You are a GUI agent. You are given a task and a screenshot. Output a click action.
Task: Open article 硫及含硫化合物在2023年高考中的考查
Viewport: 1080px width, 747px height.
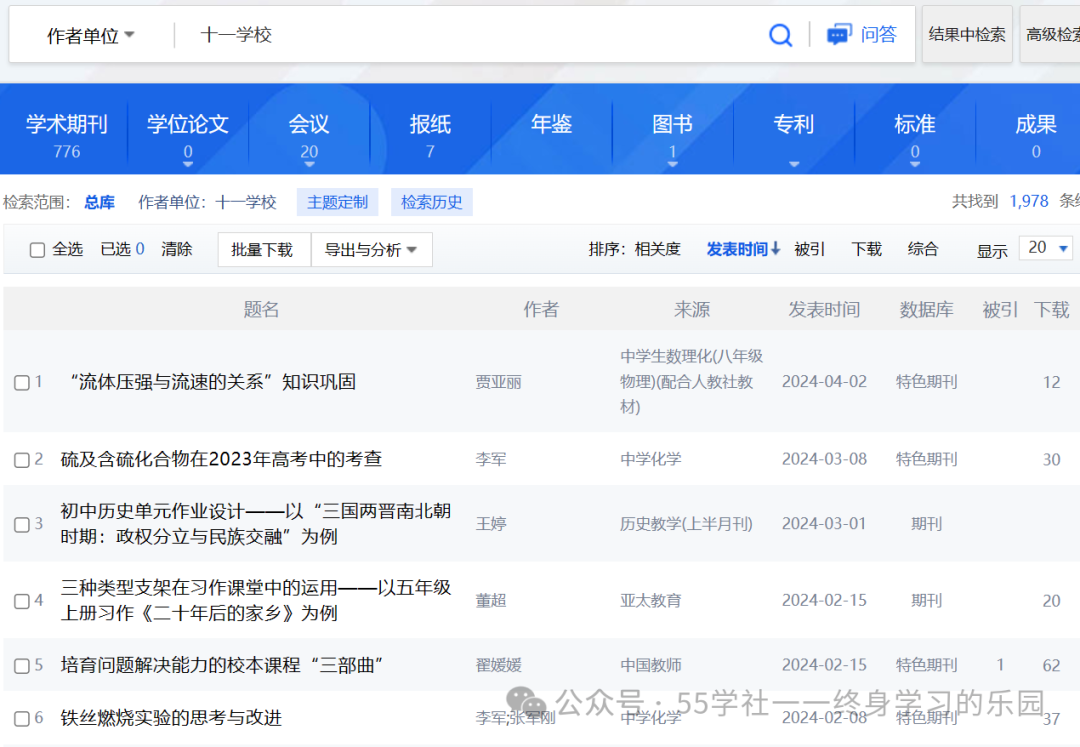click(x=221, y=459)
